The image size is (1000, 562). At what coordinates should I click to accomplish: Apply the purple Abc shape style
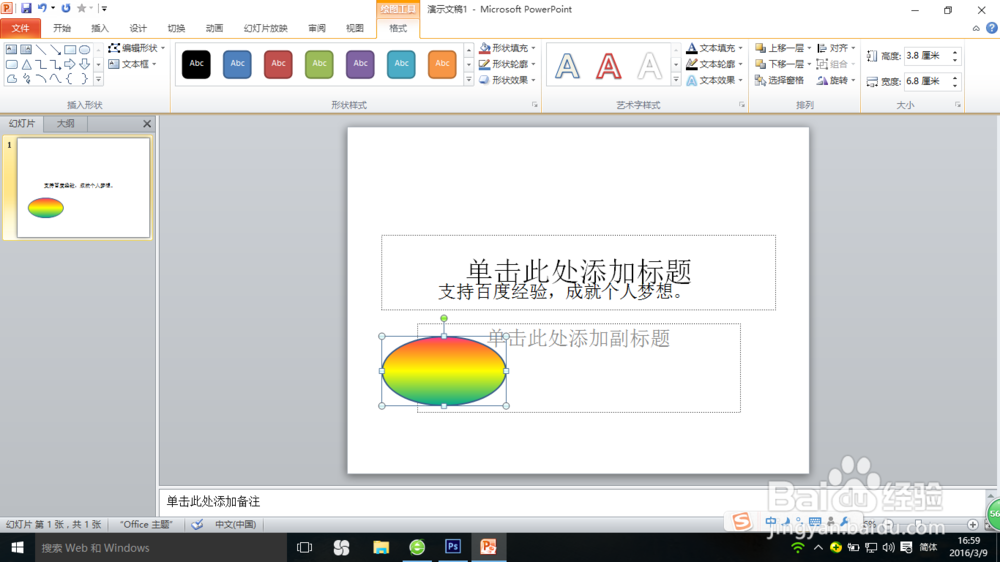click(360, 64)
